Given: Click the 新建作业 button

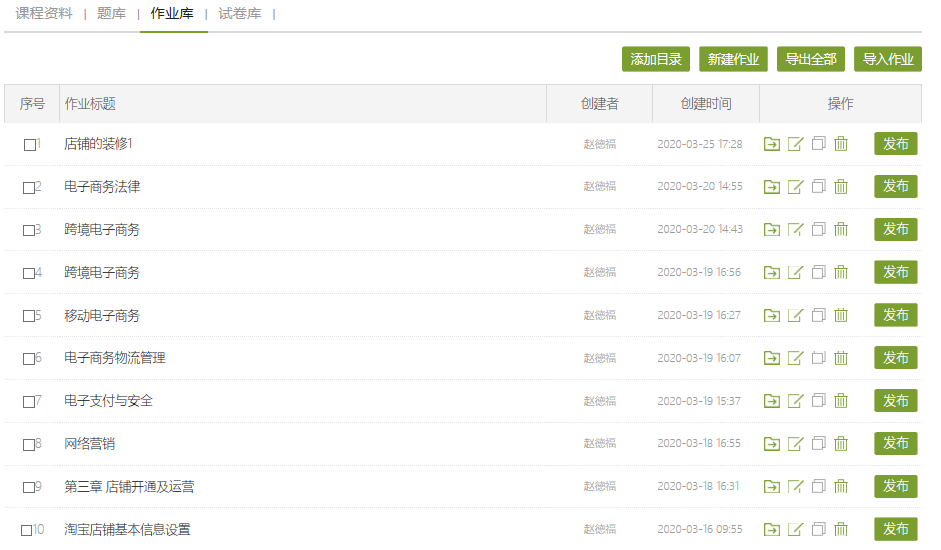Looking at the screenshot, I should [x=733, y=59].
